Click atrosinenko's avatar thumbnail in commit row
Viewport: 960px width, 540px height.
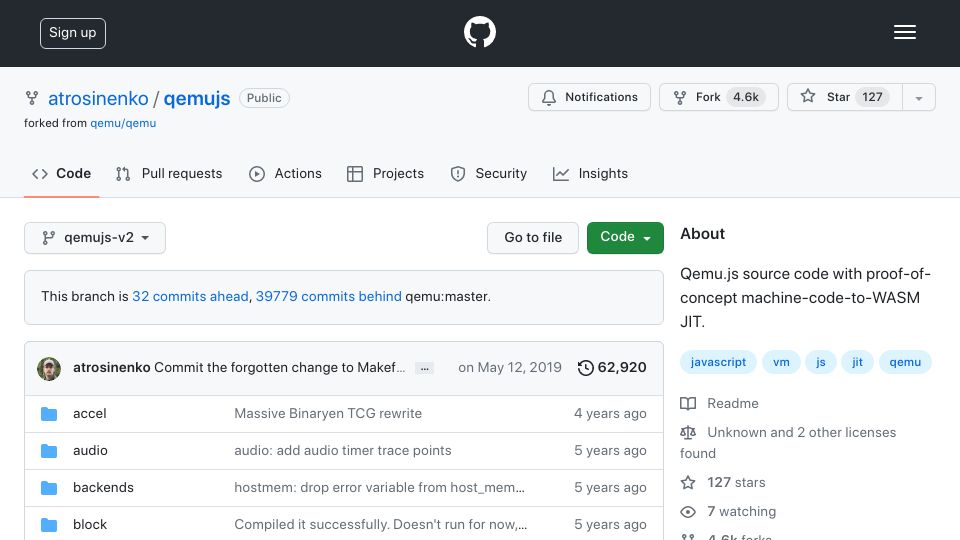[x=49, y=369]
